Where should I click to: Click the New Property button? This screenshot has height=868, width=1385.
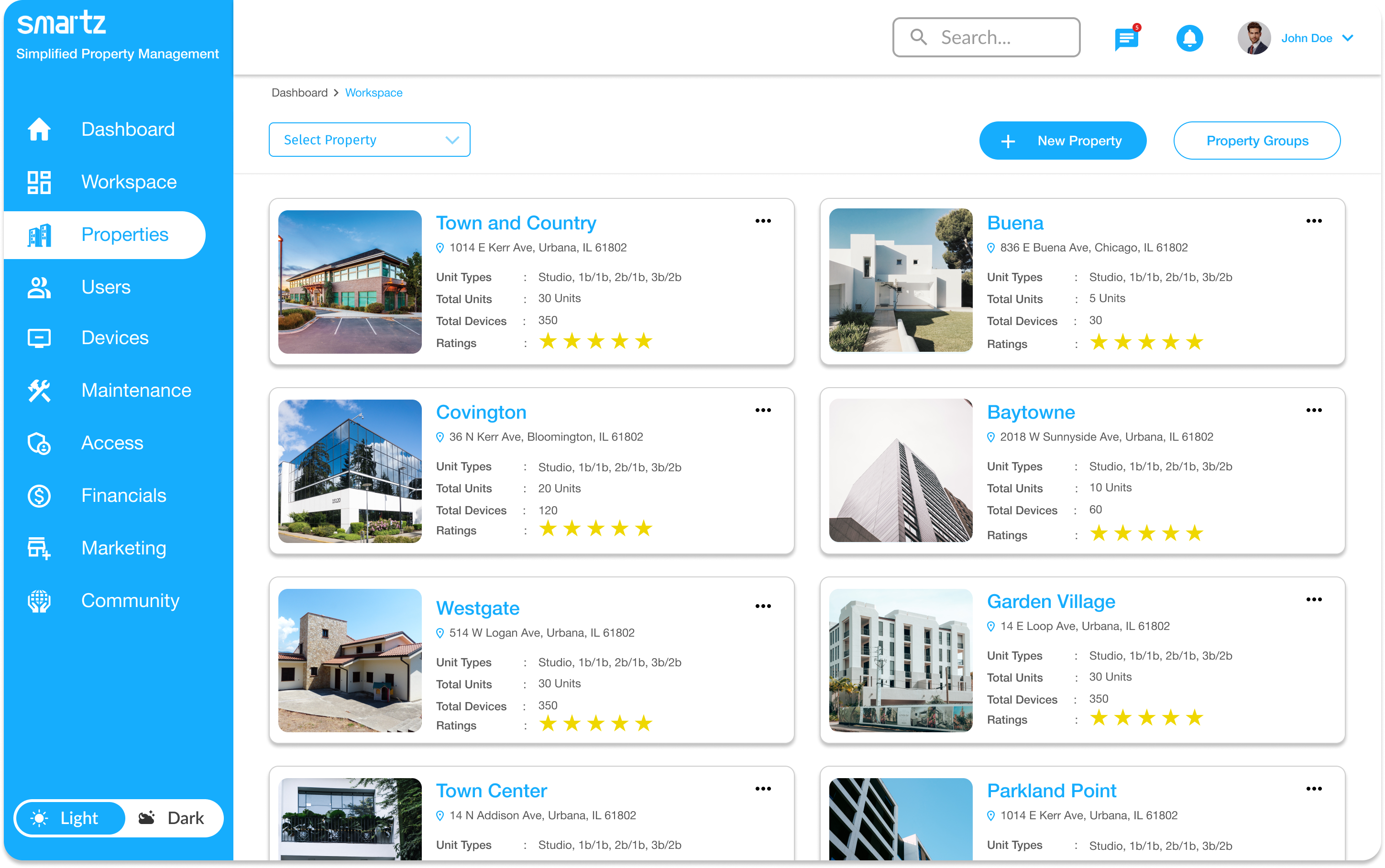pos(1062,141)
